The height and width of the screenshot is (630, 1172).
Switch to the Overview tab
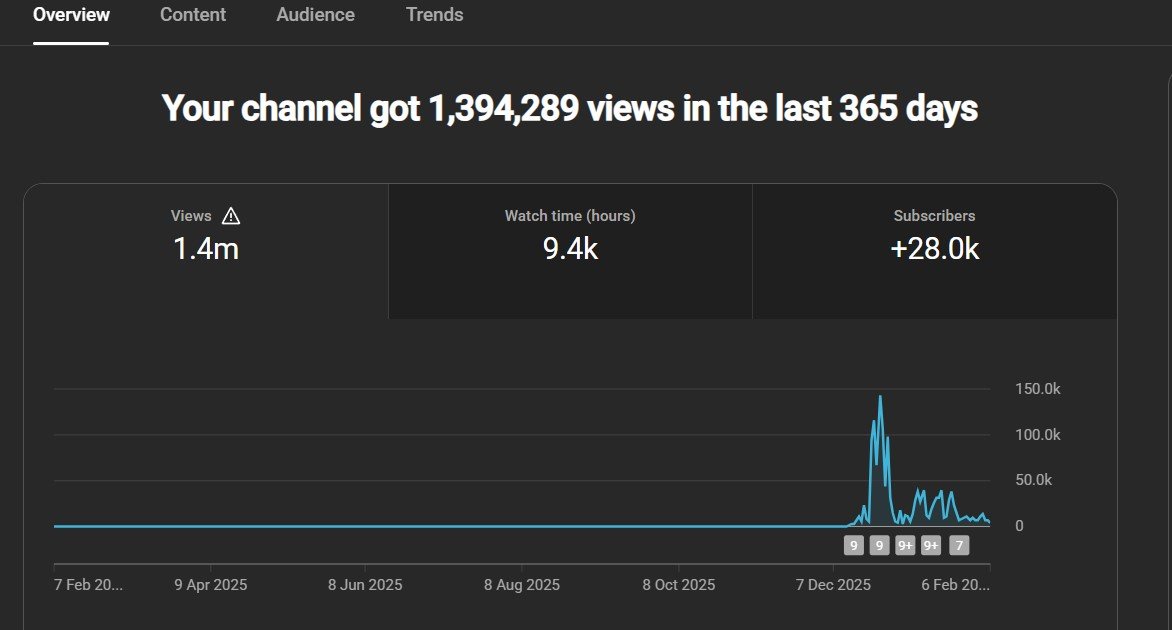tap(71, 15)
